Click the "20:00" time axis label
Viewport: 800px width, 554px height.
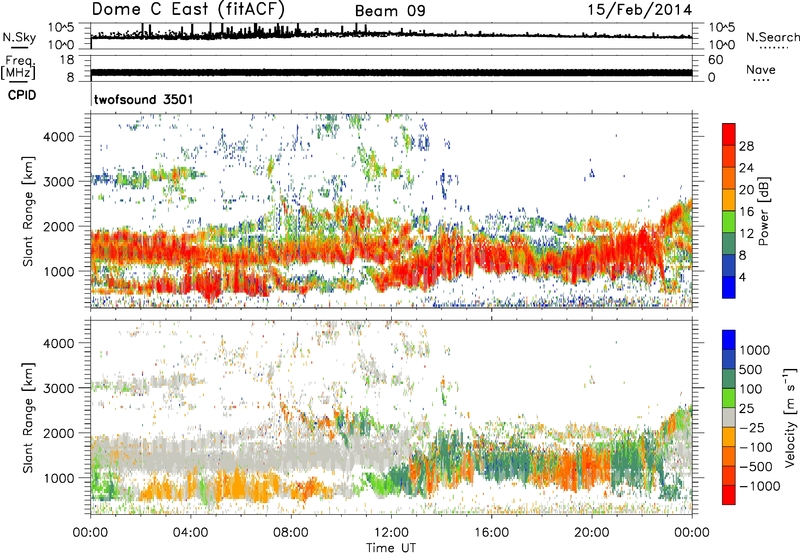click(x=592, y=533)
